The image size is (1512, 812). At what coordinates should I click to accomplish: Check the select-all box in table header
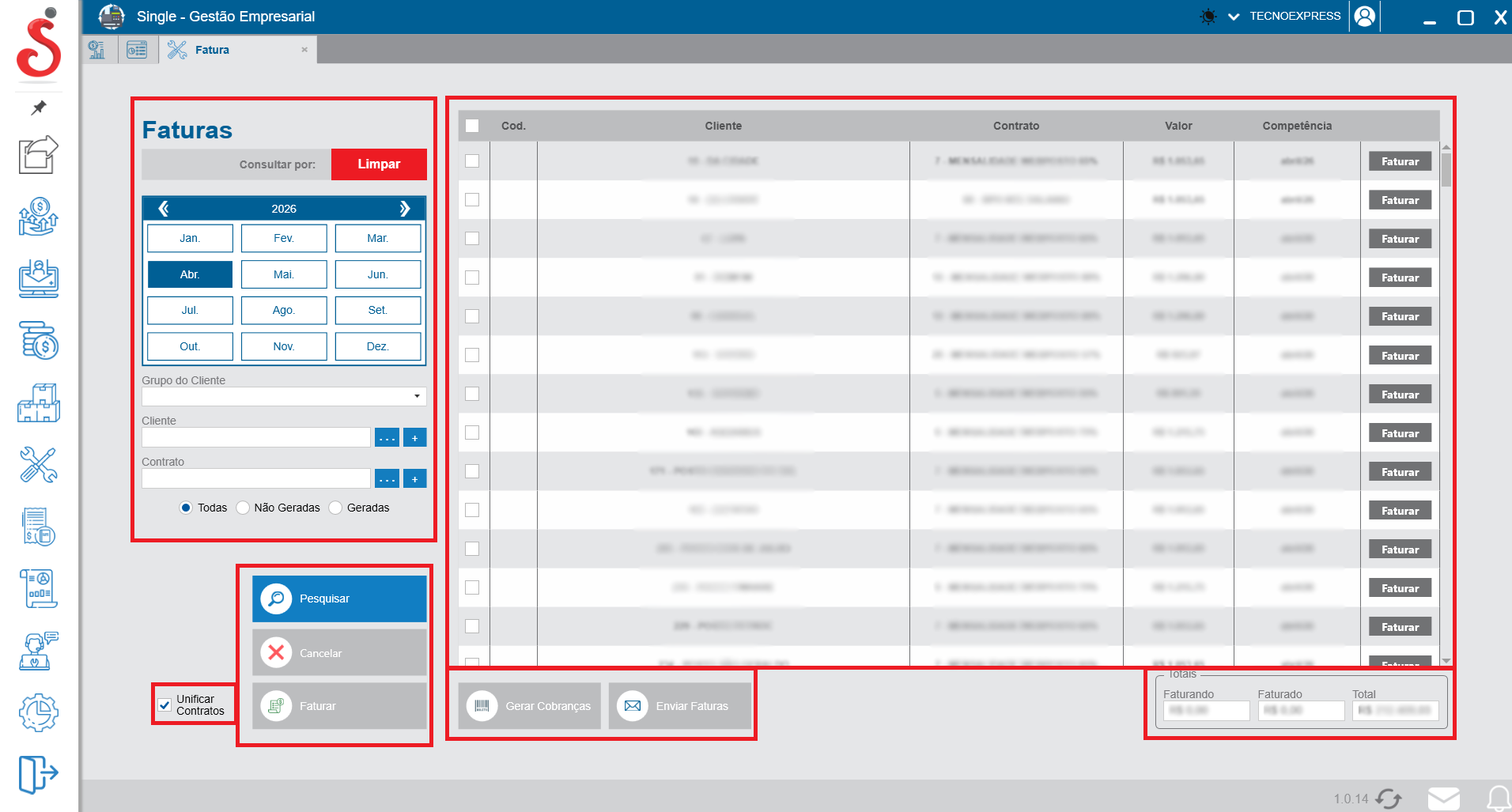472,126
